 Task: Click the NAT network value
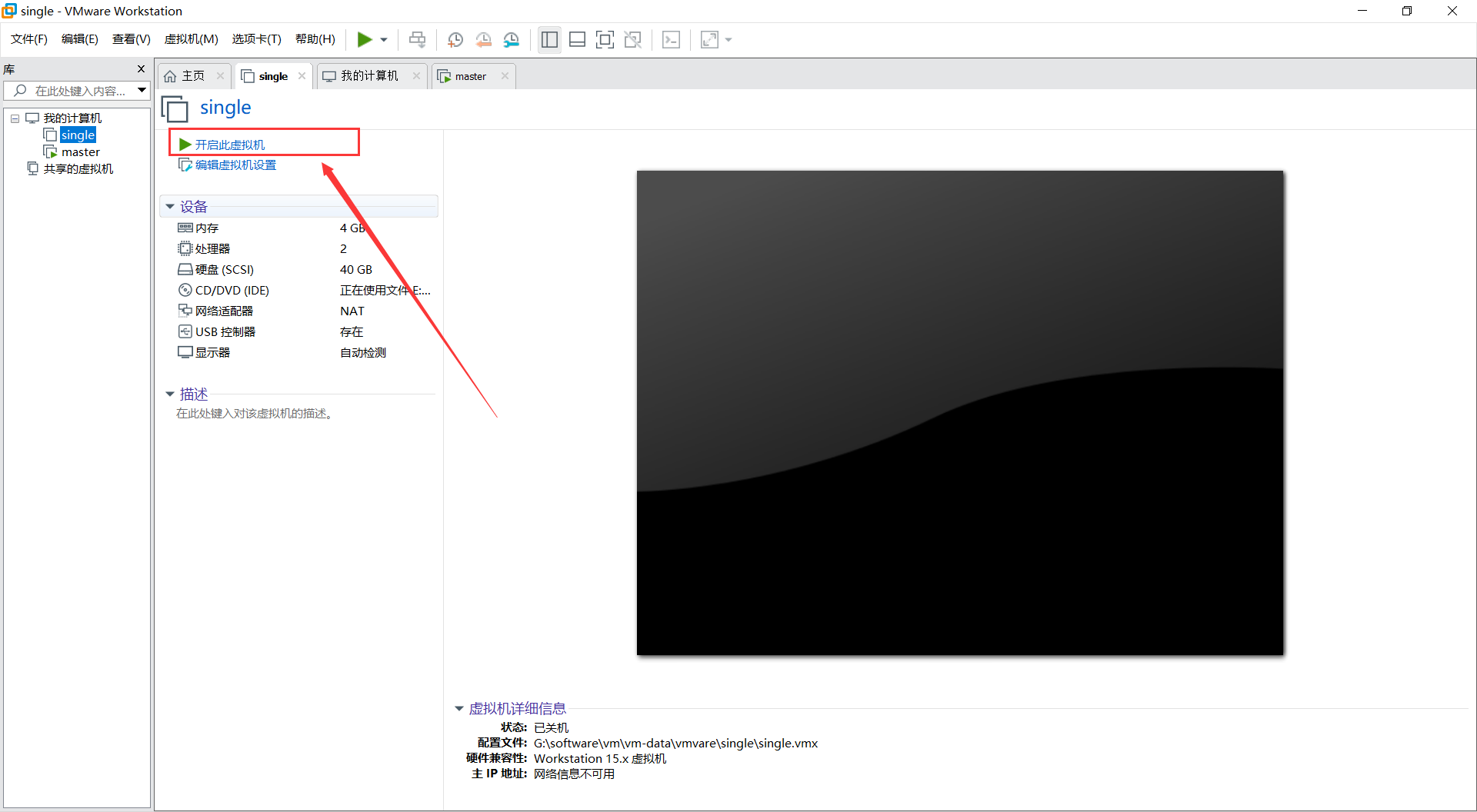pos(352,311)
